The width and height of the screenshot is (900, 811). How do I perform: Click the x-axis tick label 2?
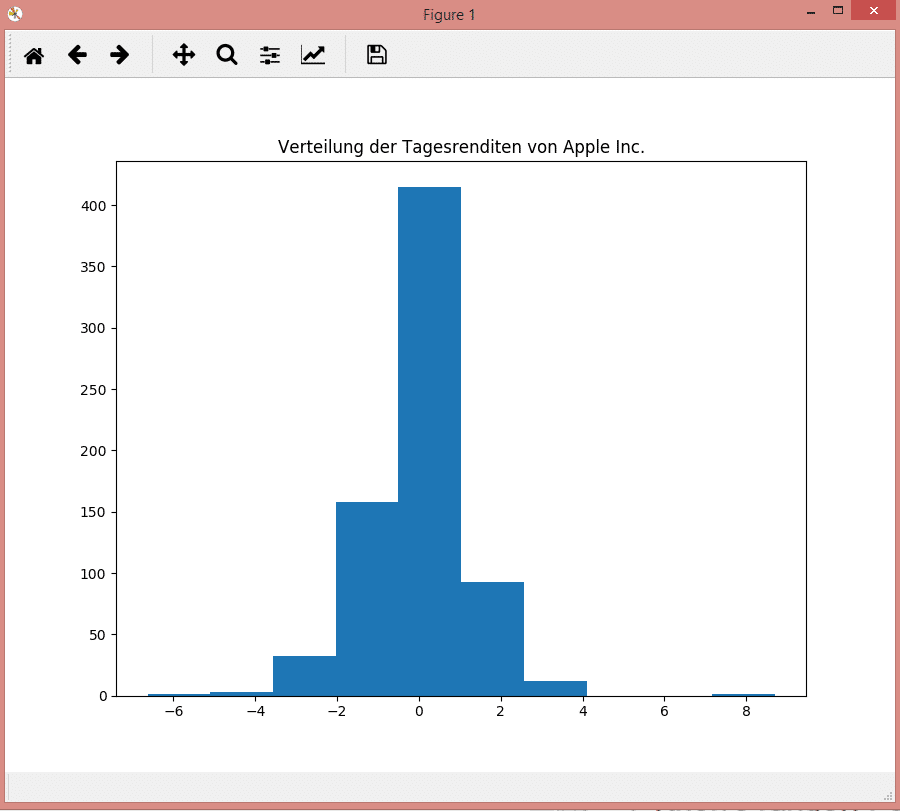coord(501,712)
